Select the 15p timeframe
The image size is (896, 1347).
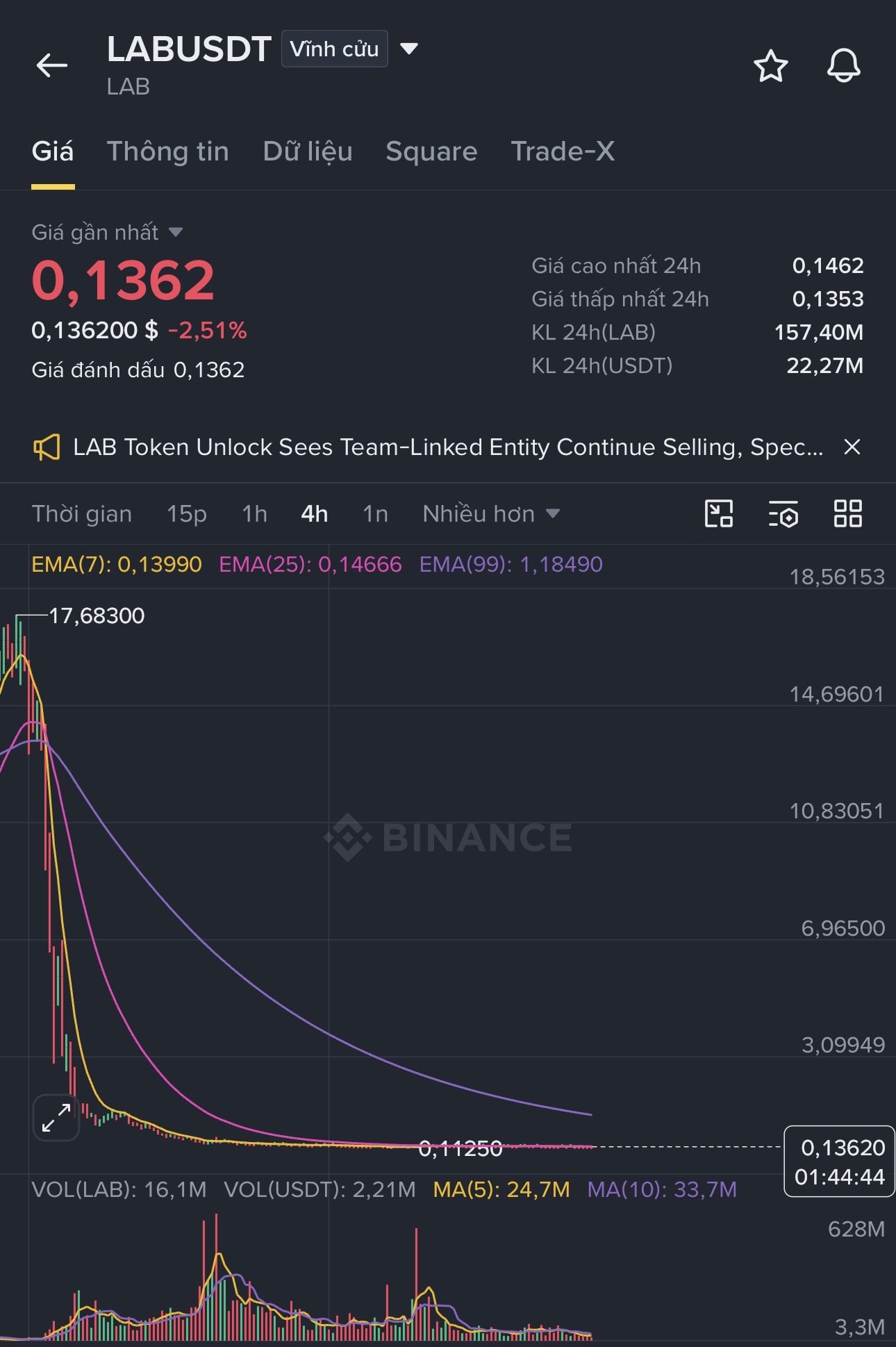(x=187, y=514)
